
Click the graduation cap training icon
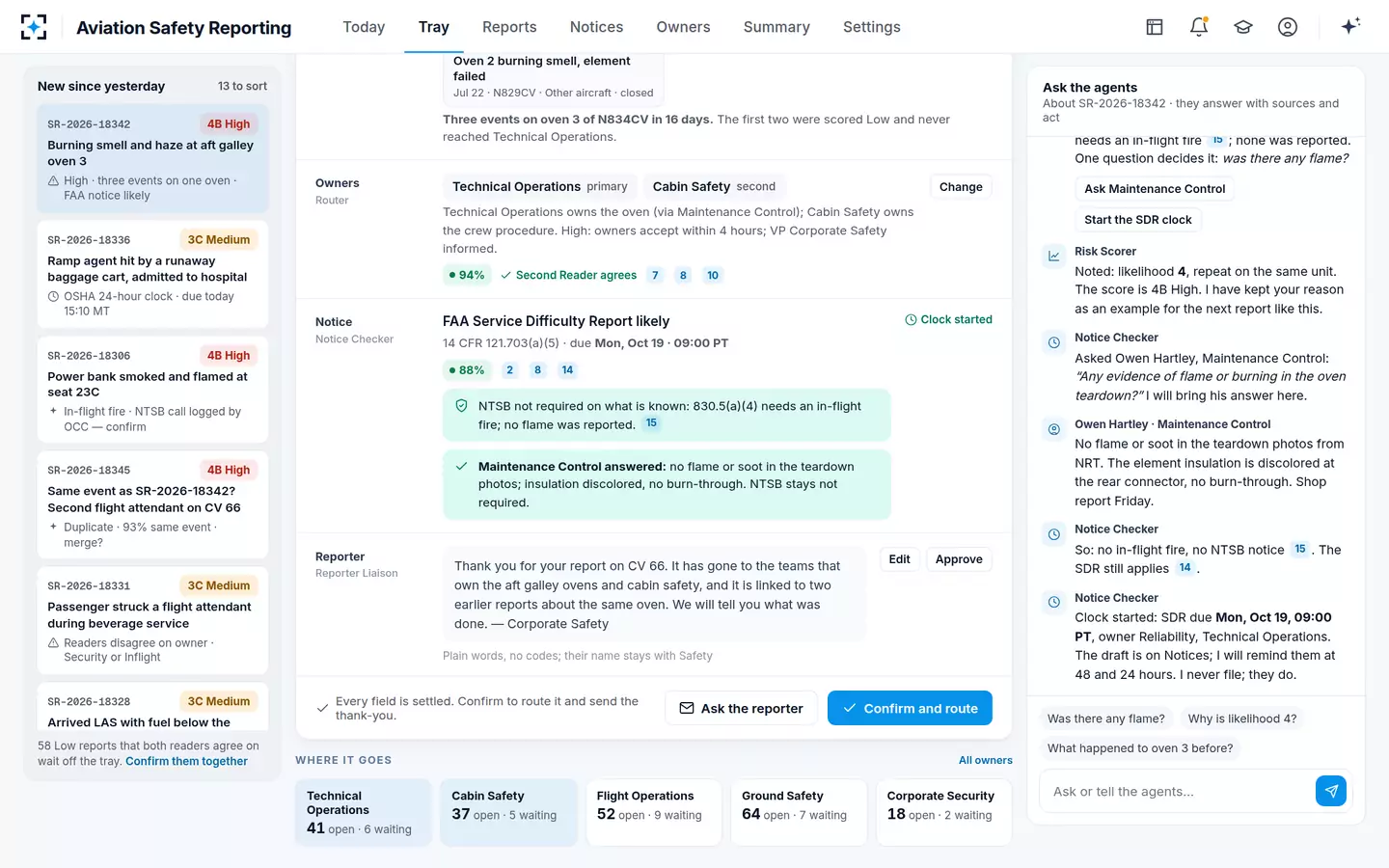click(x=1243, y=27)
